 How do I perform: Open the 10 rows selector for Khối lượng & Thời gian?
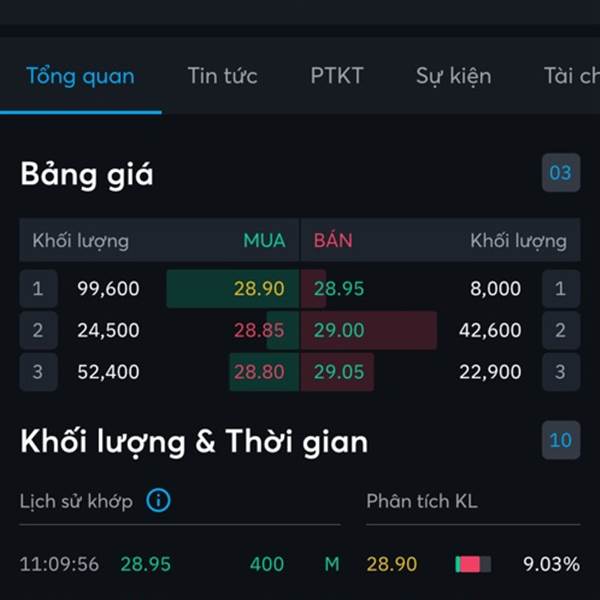[x=561, y=440]
